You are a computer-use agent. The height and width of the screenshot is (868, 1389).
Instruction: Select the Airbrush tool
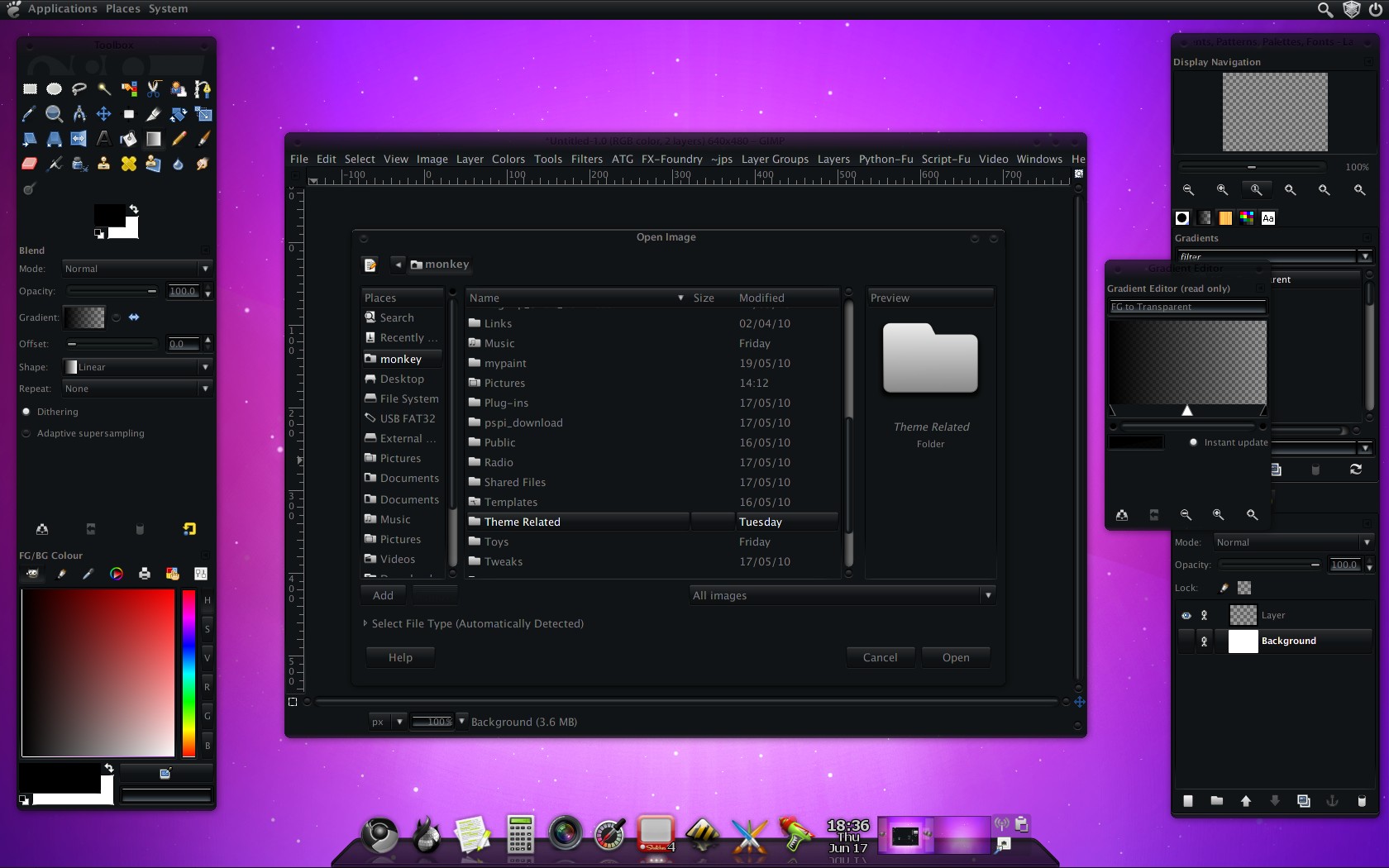[x=55, y=164]
